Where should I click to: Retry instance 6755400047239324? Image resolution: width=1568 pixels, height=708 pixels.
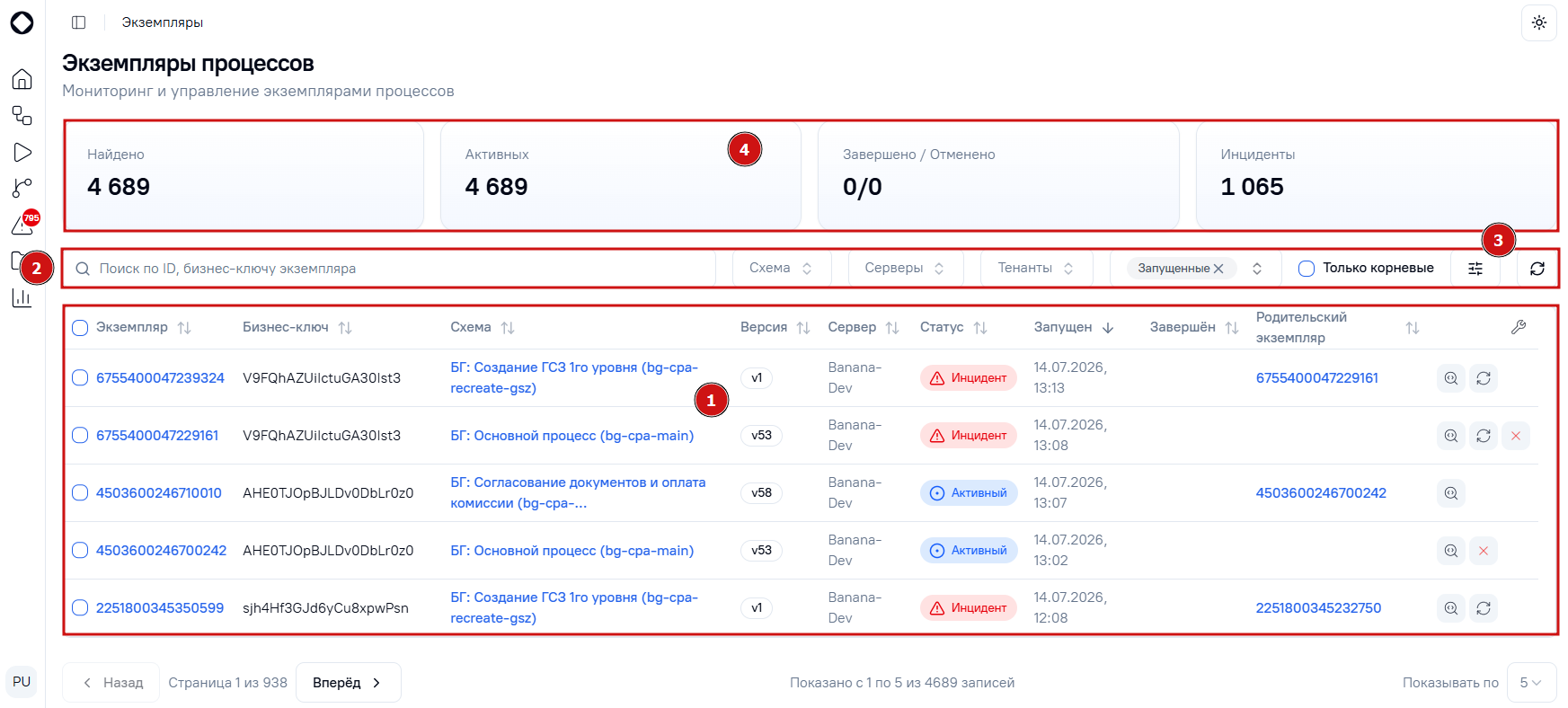pyautogui.click(x=1484, y=378)
